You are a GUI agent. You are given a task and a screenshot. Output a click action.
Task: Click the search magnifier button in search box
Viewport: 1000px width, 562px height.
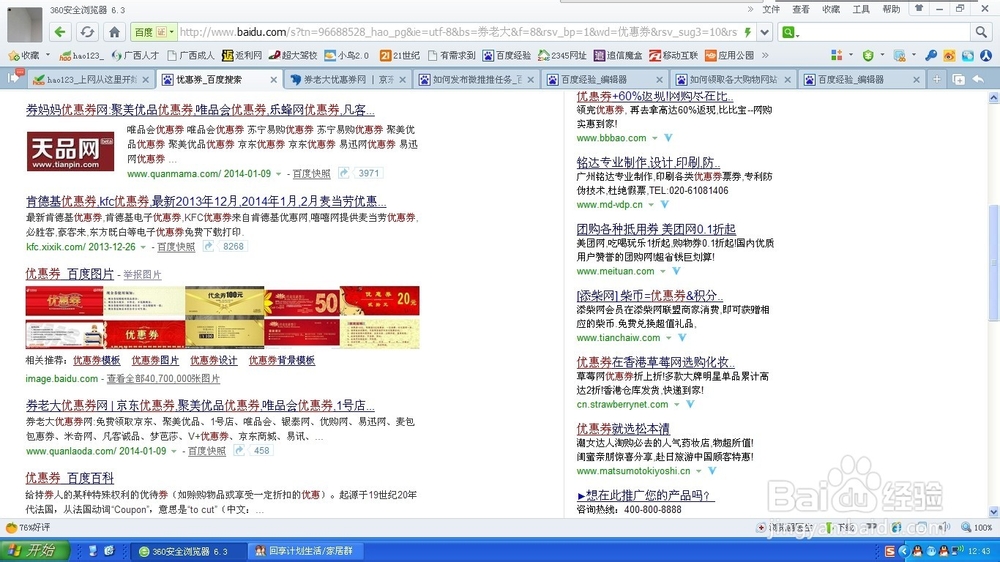tap(980, 32)
